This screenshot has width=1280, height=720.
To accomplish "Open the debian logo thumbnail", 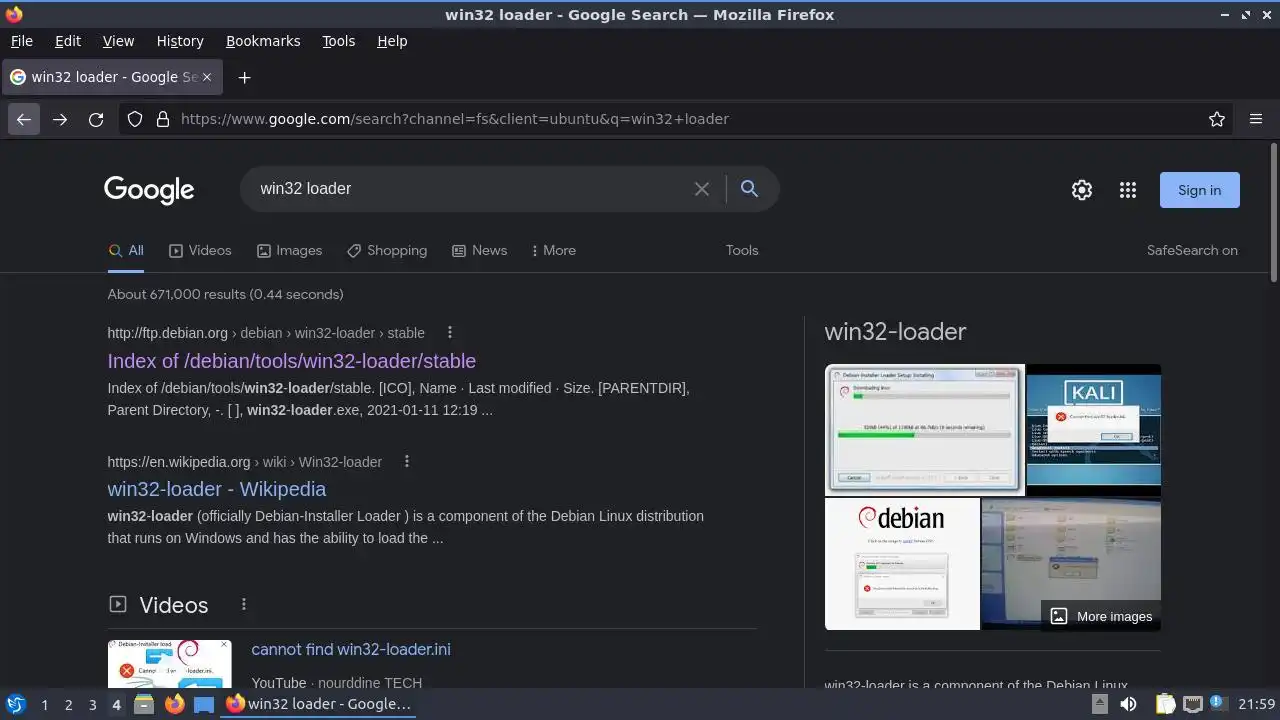I will point(902,564).
